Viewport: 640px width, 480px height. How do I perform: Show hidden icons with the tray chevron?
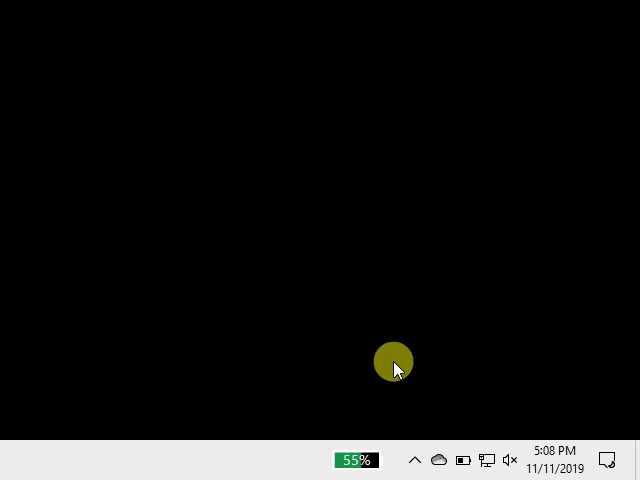click(x=415, y=460)
